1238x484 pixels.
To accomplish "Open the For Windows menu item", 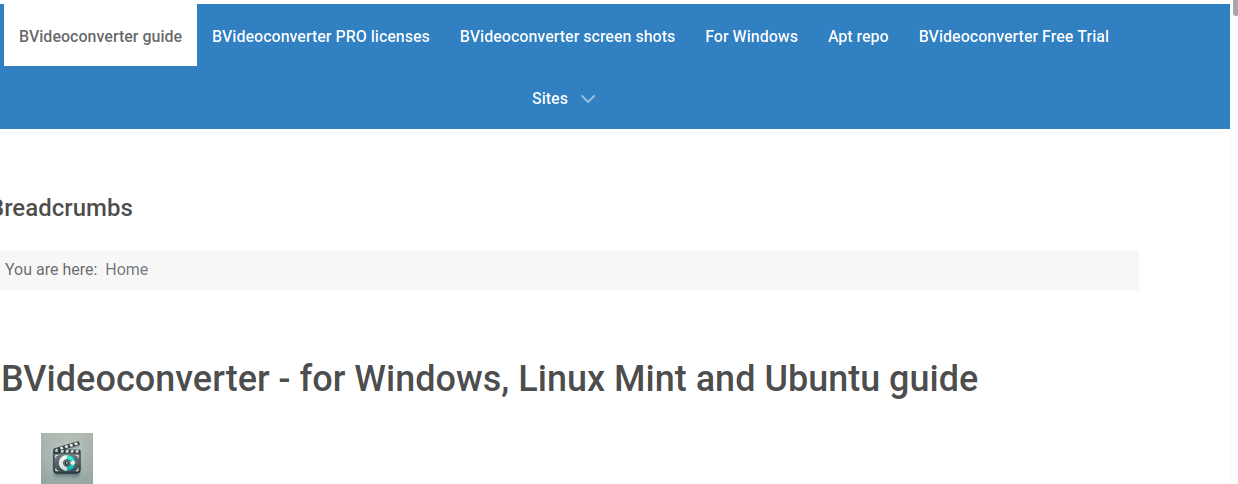I will 751,36.
